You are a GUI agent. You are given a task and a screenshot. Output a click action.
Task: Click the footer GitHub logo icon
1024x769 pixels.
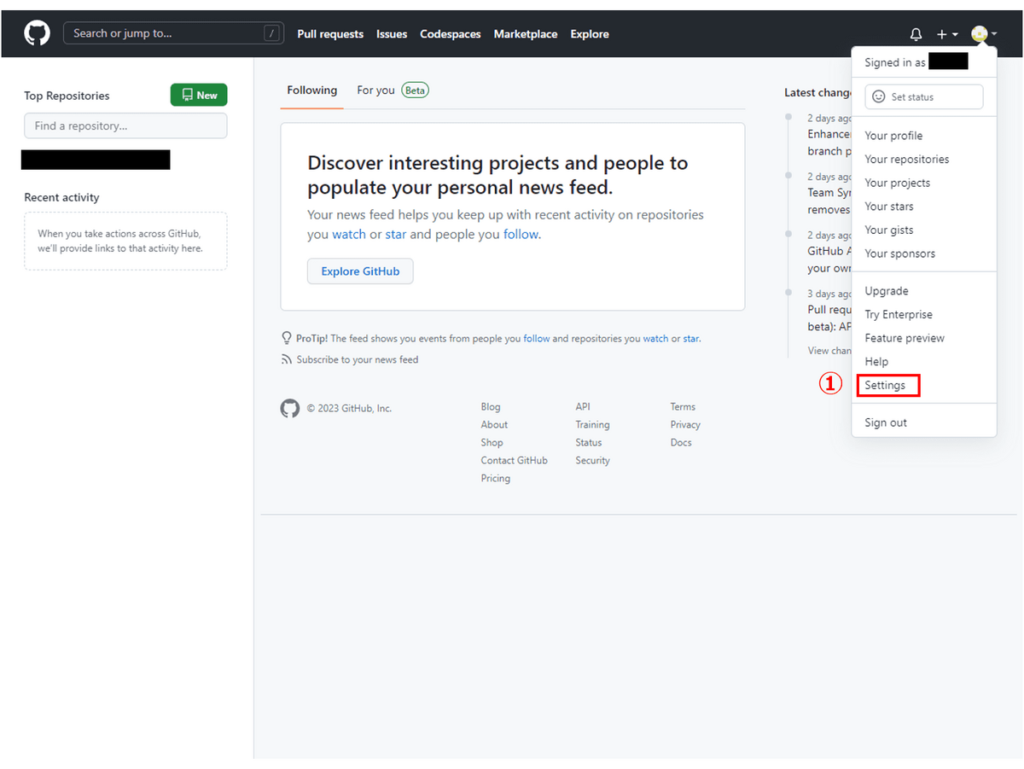point(290,408)
